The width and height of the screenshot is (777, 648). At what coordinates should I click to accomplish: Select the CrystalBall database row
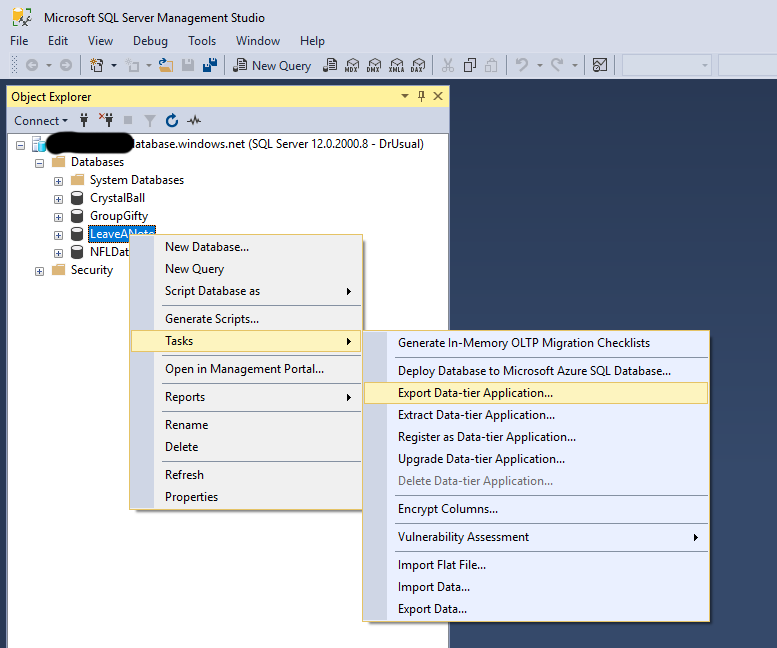click(x=117, y=198)
